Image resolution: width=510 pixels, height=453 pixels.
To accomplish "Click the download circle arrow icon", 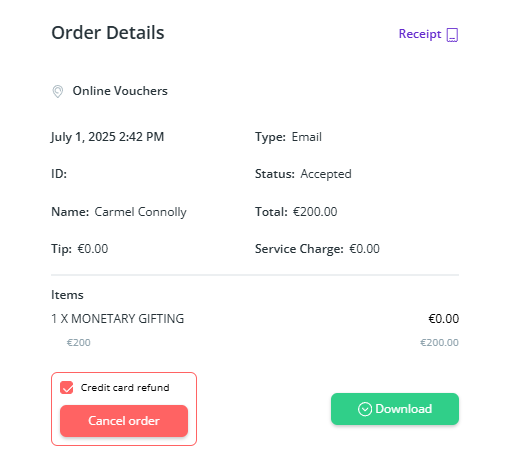I will coord(365,409).
